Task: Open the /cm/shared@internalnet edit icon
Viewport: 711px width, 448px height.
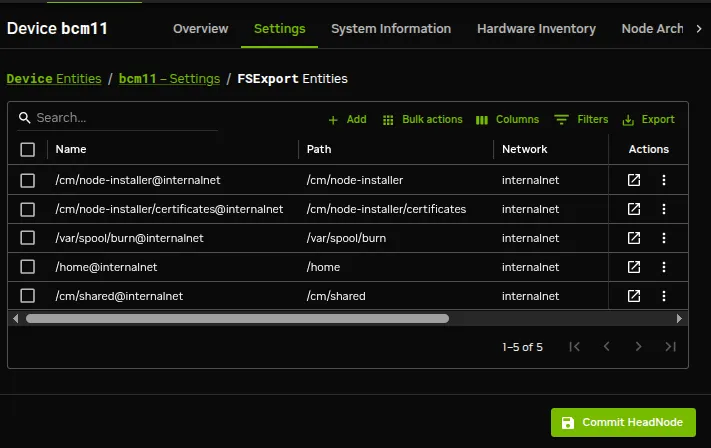Action: coord(633,296)
